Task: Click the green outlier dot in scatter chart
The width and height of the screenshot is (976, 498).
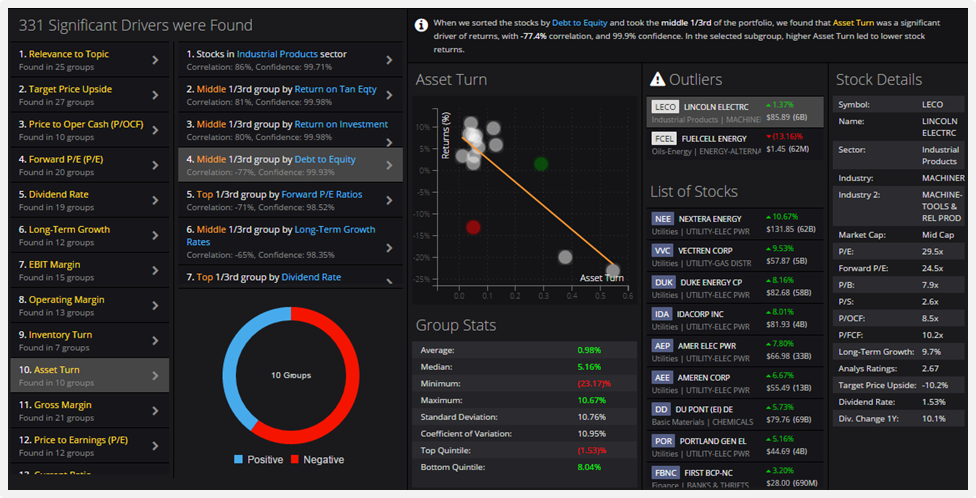Action: point(541,164)
